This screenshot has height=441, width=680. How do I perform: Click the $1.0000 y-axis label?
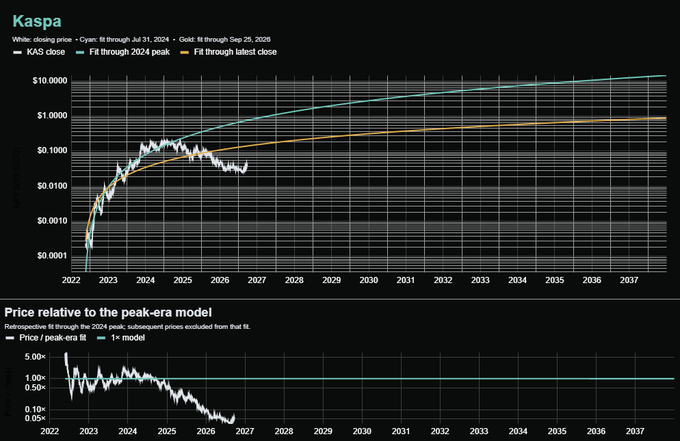52,115
